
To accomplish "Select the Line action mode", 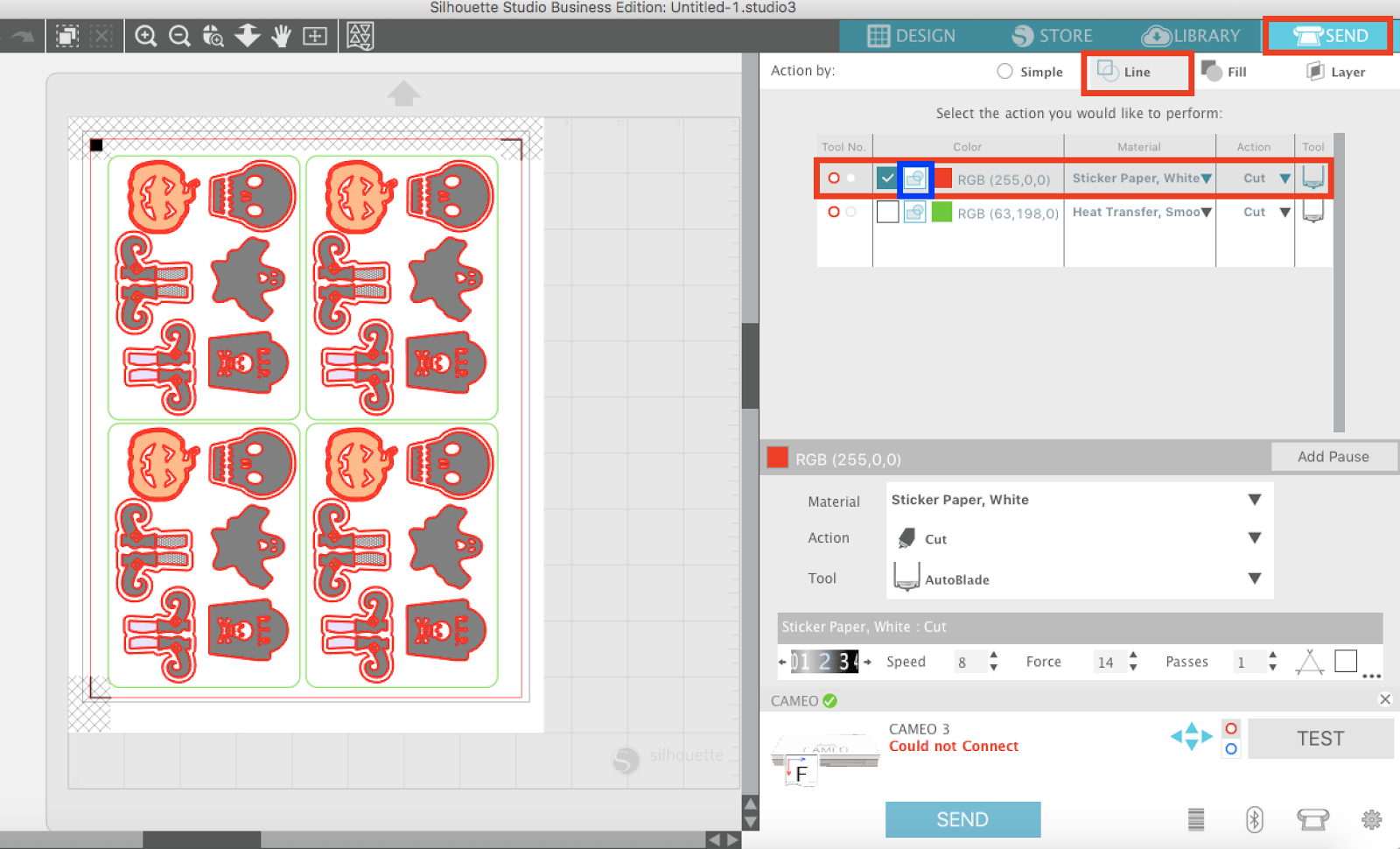I will click(1137, 72).
